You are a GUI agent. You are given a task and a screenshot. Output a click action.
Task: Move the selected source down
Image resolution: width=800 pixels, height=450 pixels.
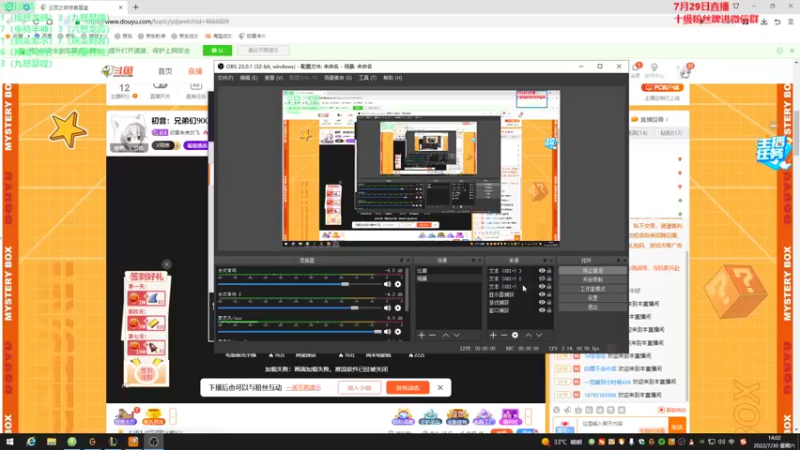tap(539, 335)
